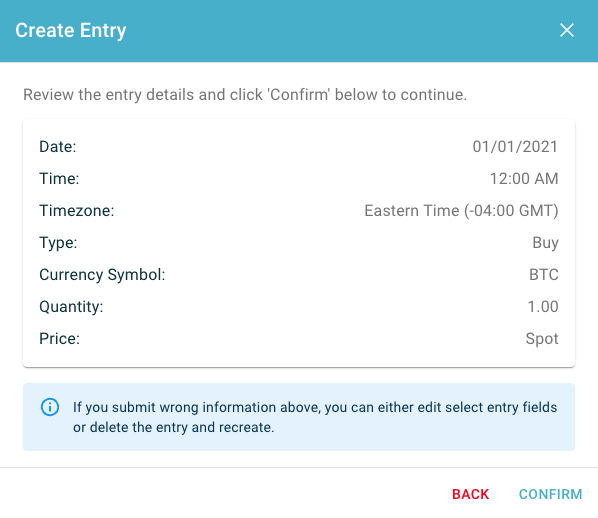Close the Create Entry dialog with X

[567, 30]
